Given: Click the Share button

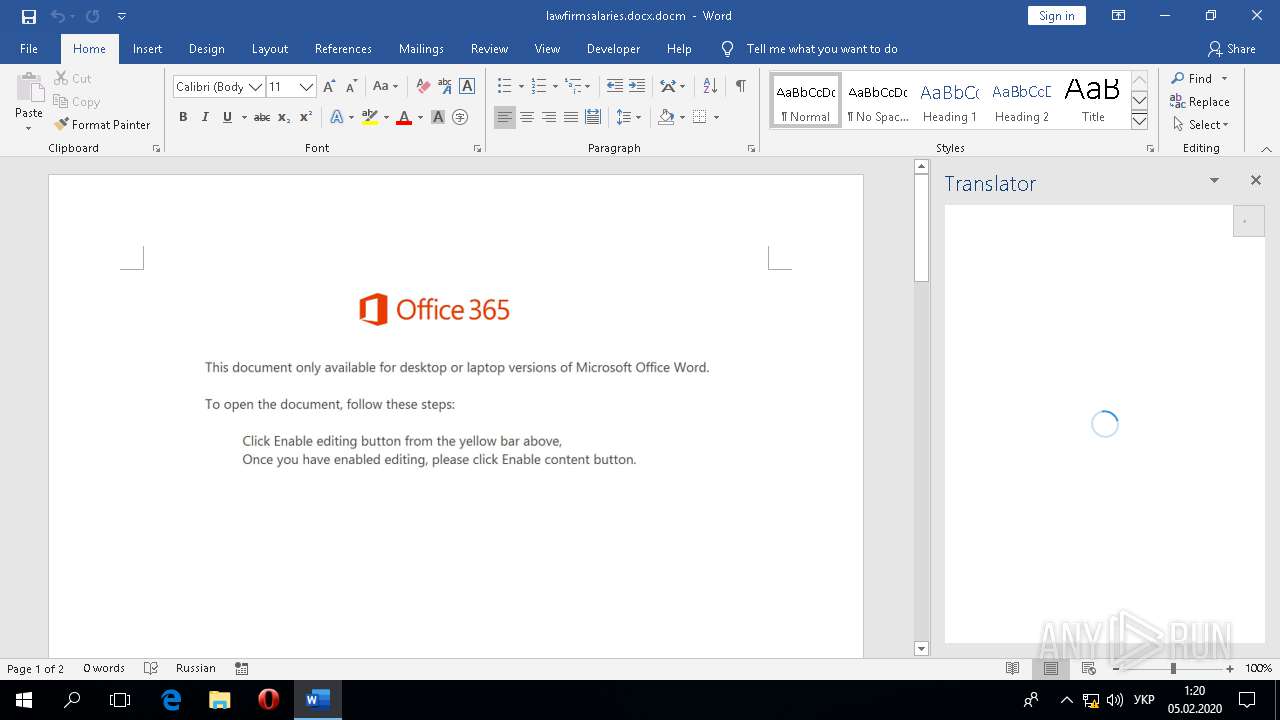Looking at the screenshot, I should pyautogui.click(x=1231, y=48).
